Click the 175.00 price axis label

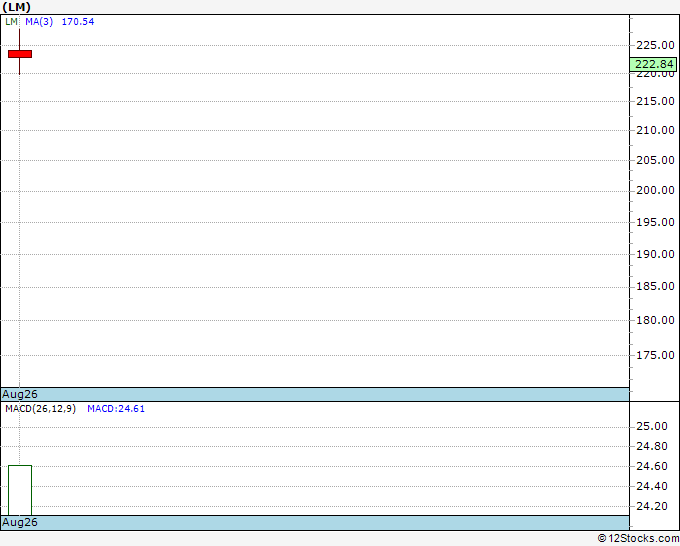coord(655,355)
